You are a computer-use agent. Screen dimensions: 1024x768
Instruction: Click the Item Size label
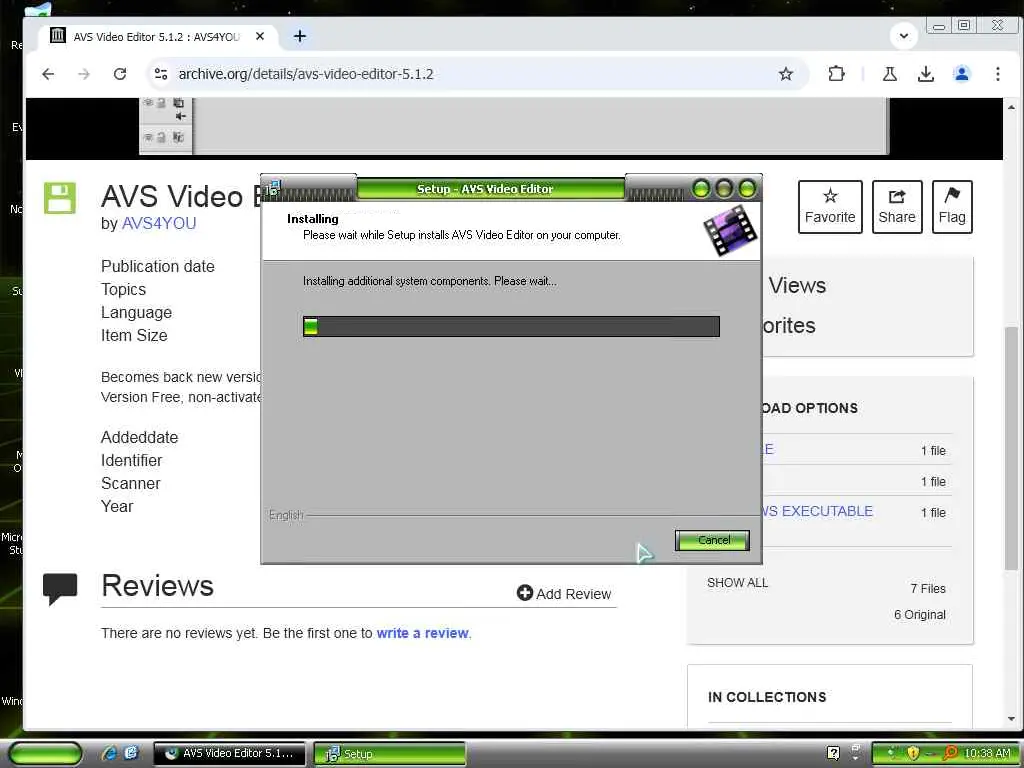click(x=134, y=335)
